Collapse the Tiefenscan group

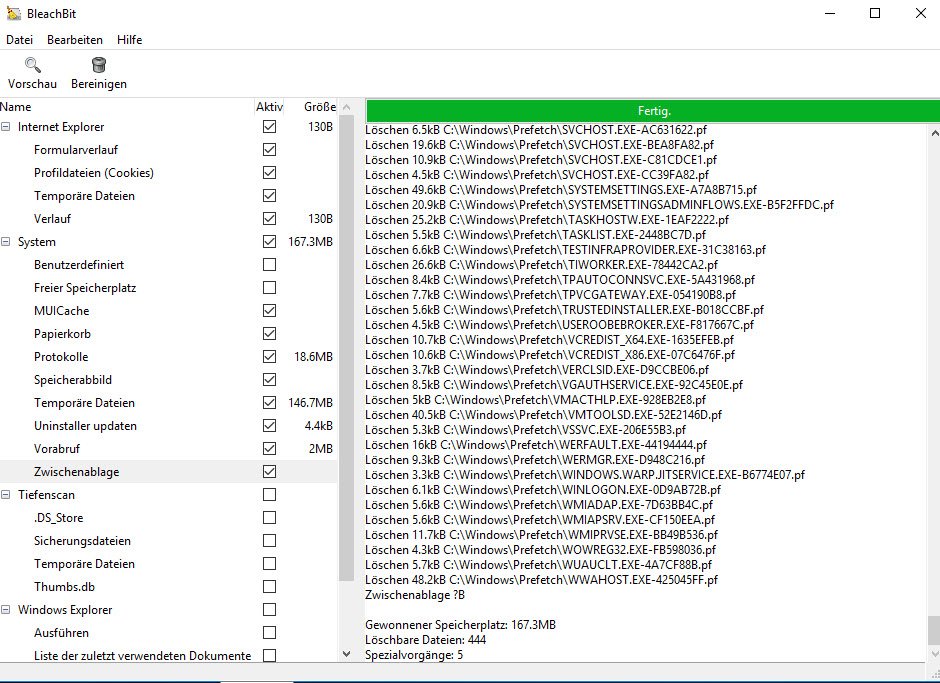tap(6, 495)
